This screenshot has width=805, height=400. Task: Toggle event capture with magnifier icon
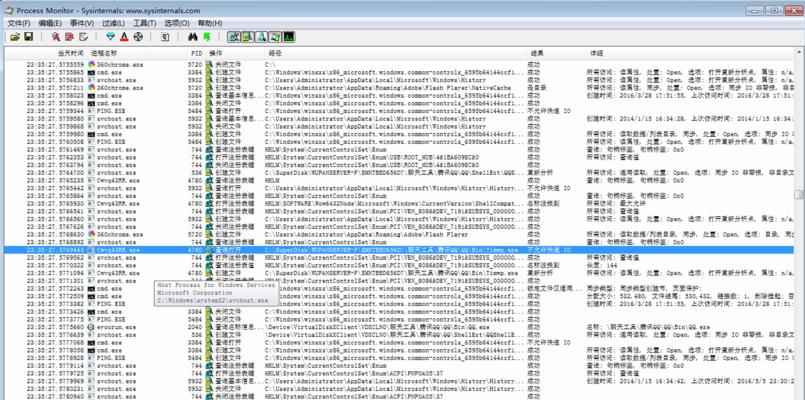(56, 36)
